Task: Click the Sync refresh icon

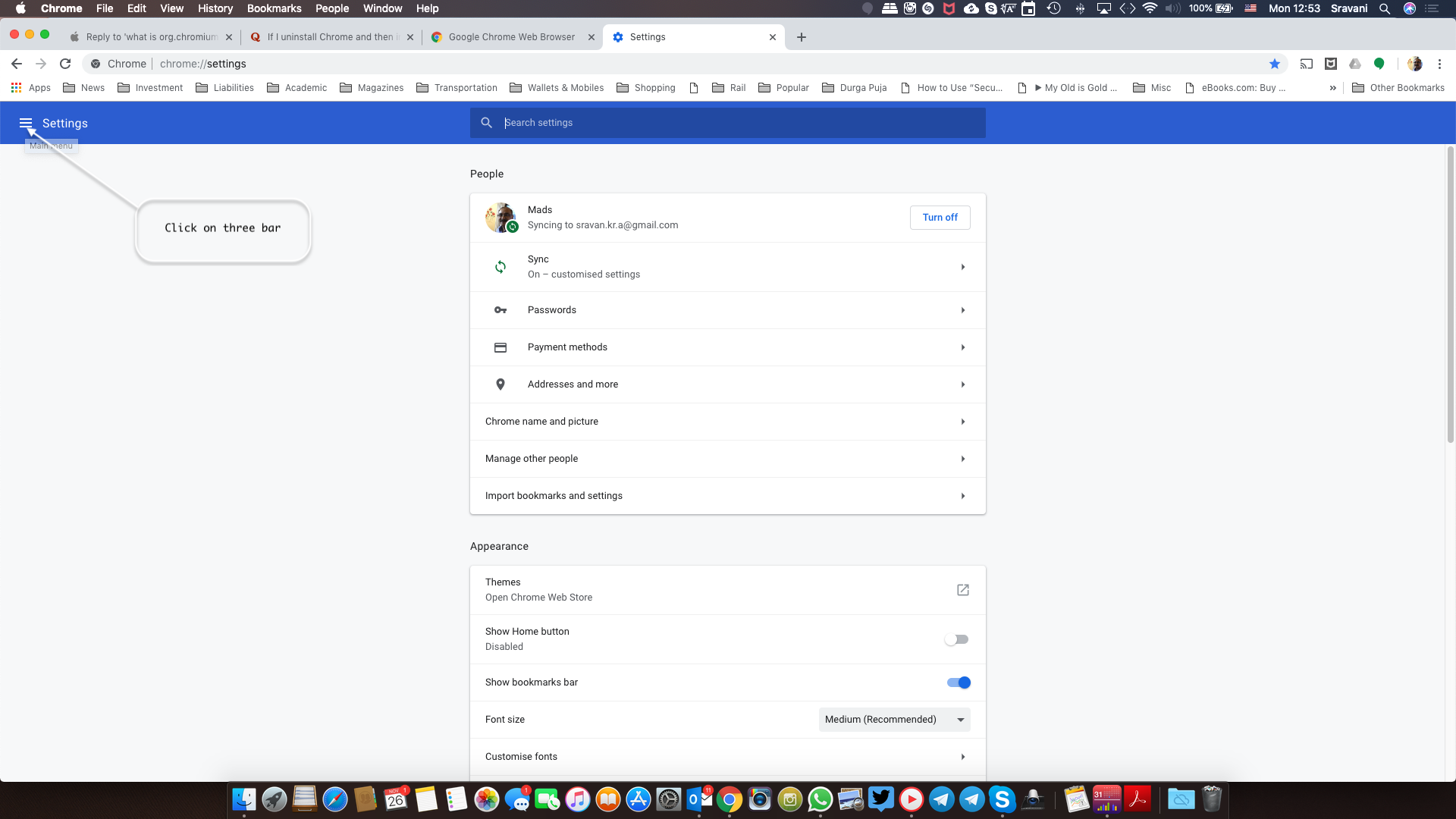Action: [500, 266]
